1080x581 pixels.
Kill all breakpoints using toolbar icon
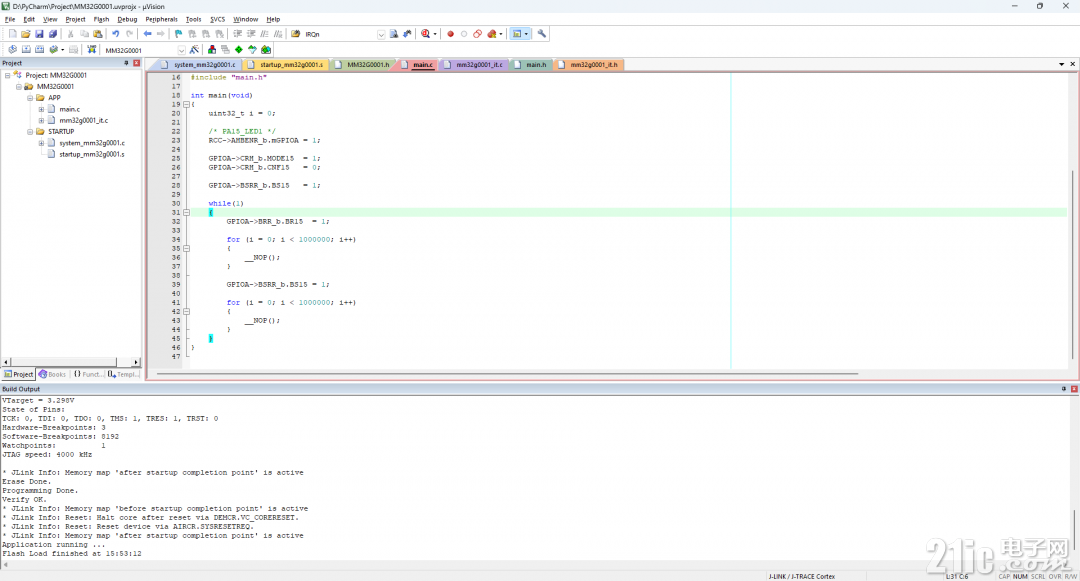pos(492,34)
